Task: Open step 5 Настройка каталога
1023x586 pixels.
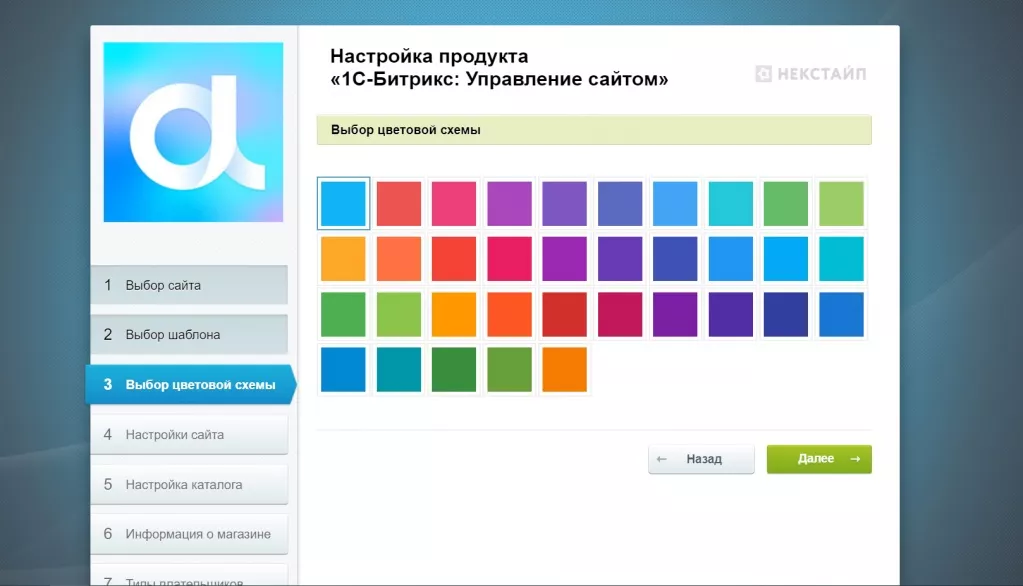Action: tap(189, 484)
